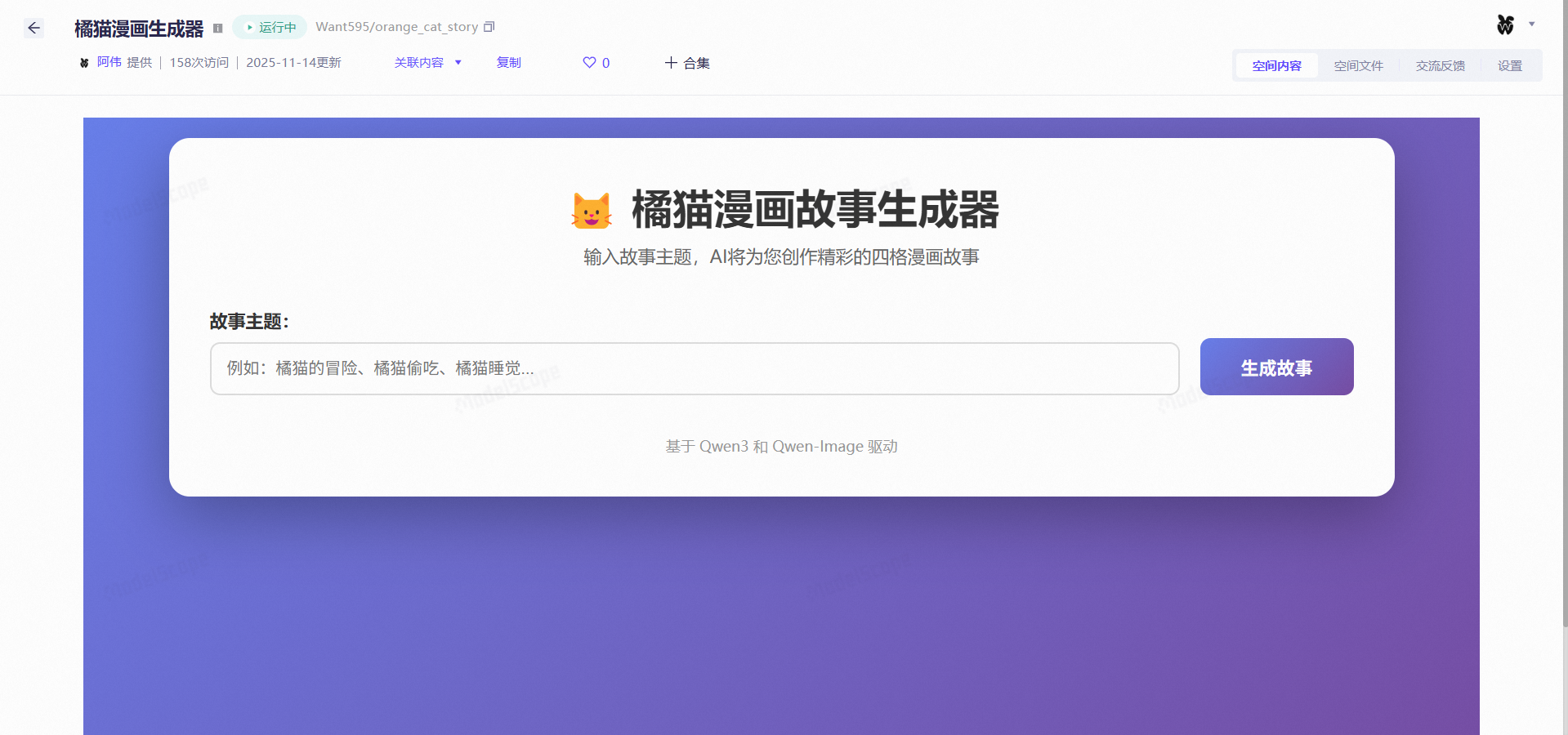Open the 交流反馈 tab
Screen dimensions: 1568x735
[x=1440, y=65]
